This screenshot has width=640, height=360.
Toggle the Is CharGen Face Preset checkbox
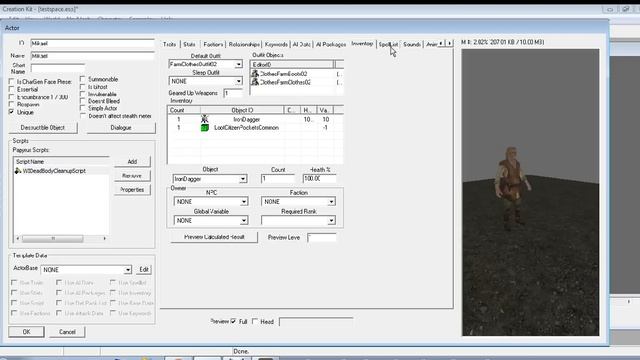pos(12,82)
